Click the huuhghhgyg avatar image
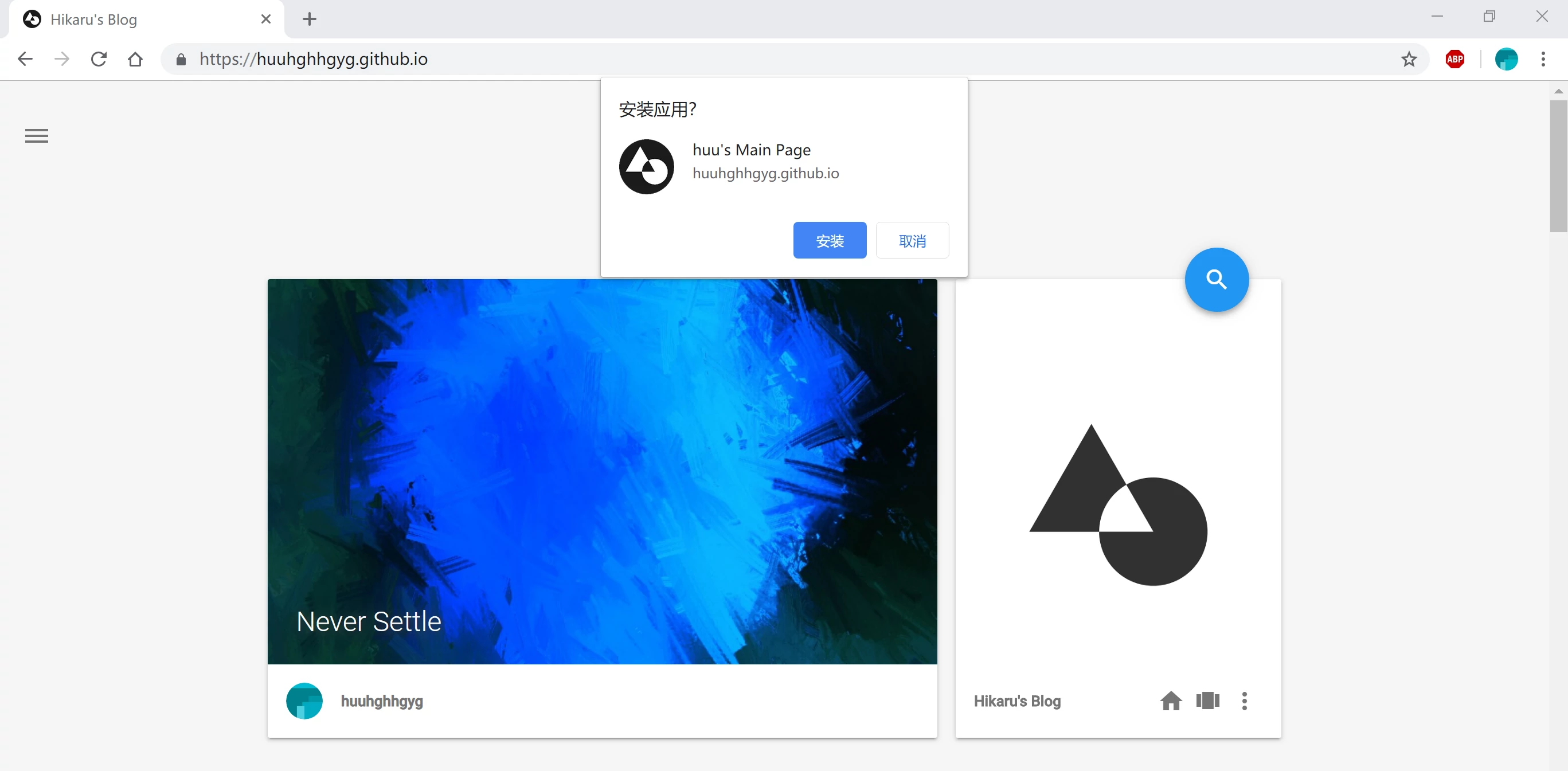Image resolution: width=1568 pixels, height=771 pixels. [304, 701]
